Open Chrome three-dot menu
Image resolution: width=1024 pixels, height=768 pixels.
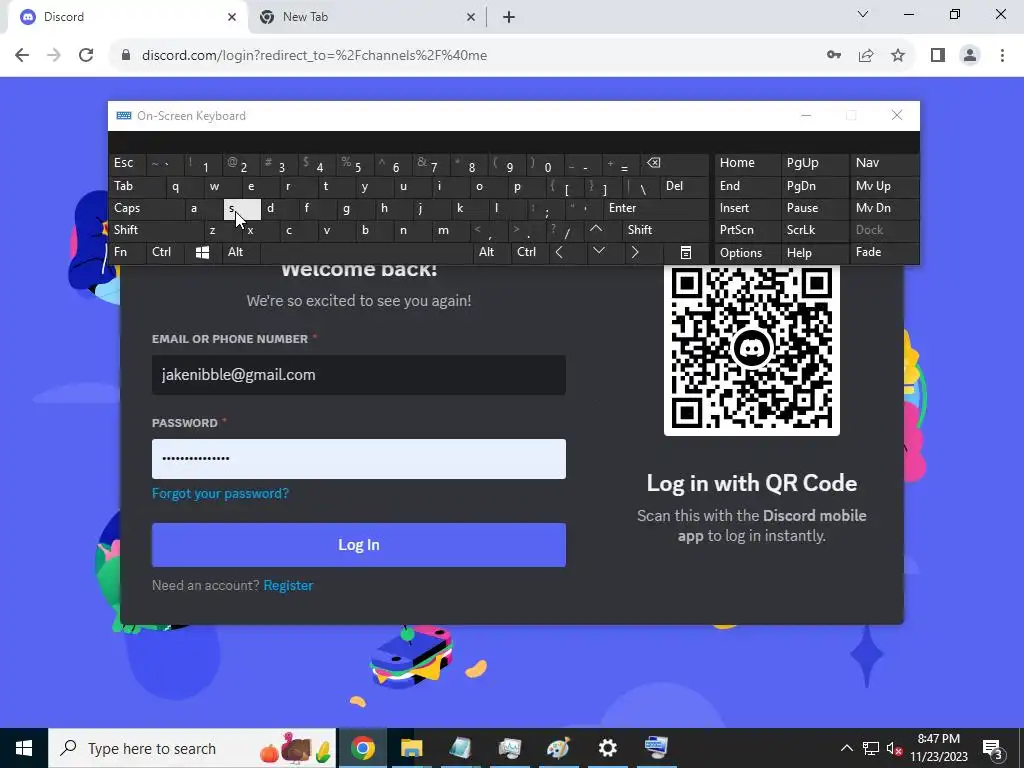point(1002,56)
